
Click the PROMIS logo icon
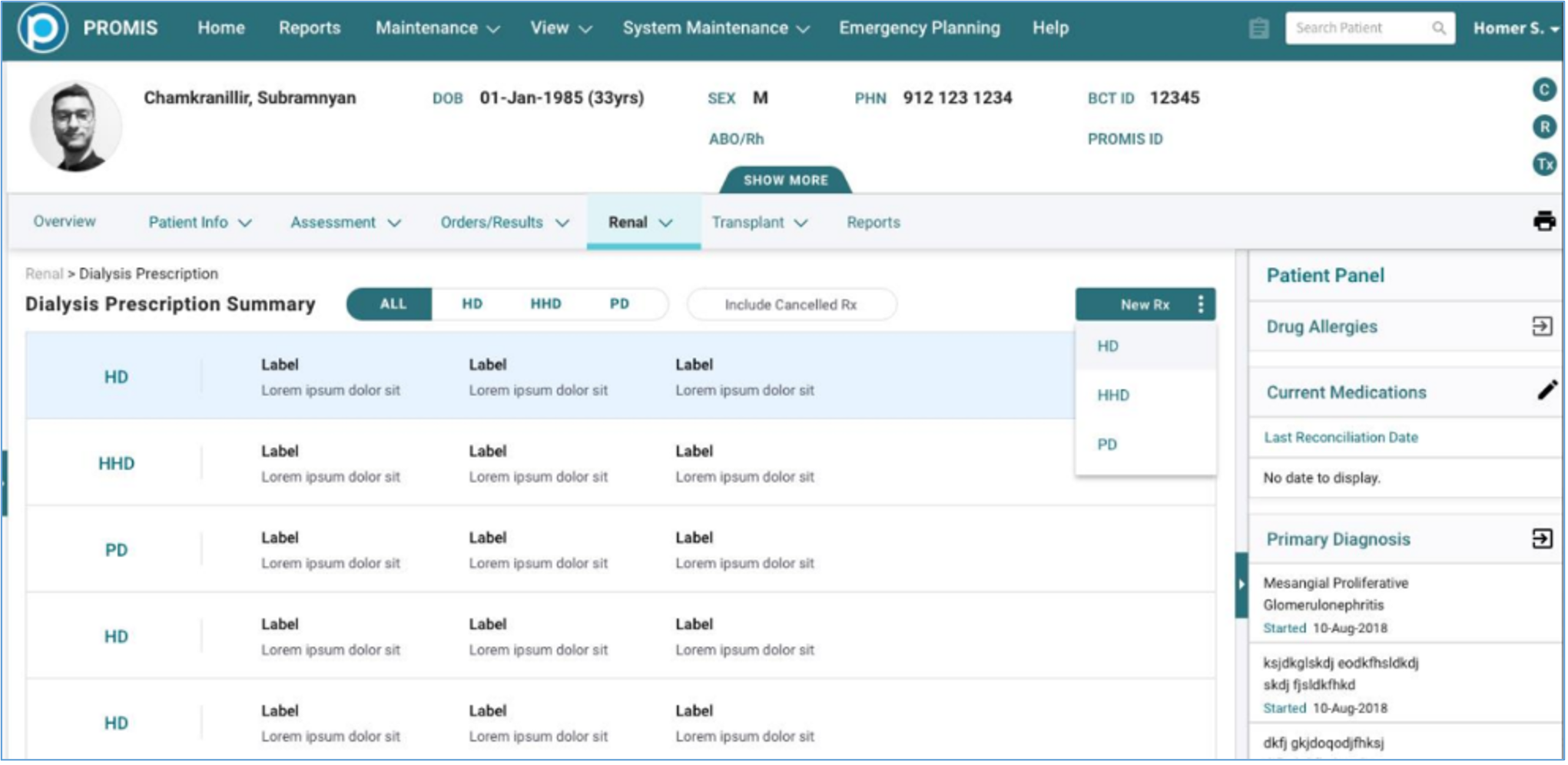[x=43, y=28]
